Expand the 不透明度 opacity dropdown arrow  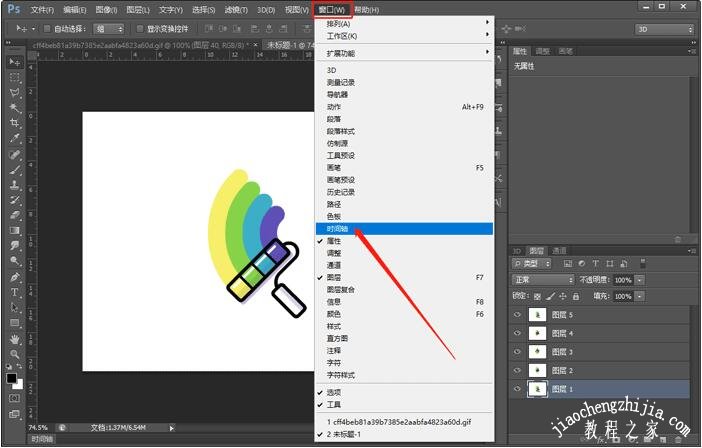tap(640, 280)
